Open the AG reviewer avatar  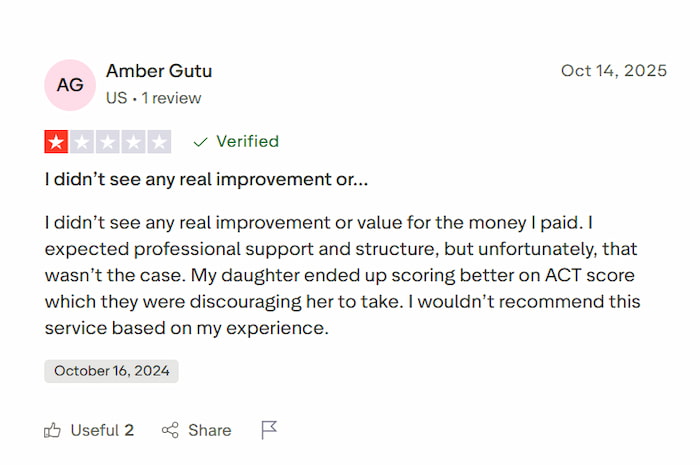coord(70,84)
